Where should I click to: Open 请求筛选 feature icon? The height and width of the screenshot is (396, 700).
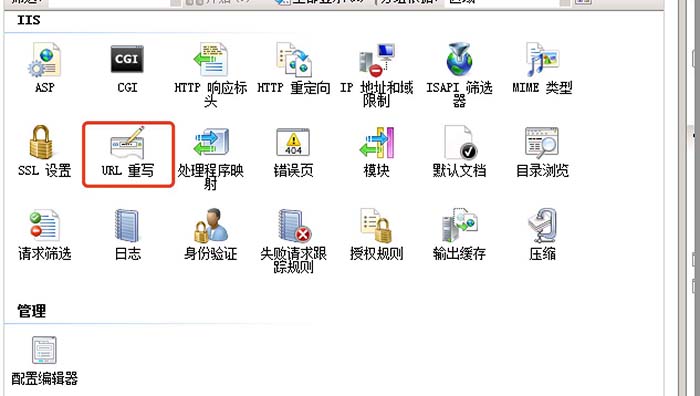pos(44,225)
